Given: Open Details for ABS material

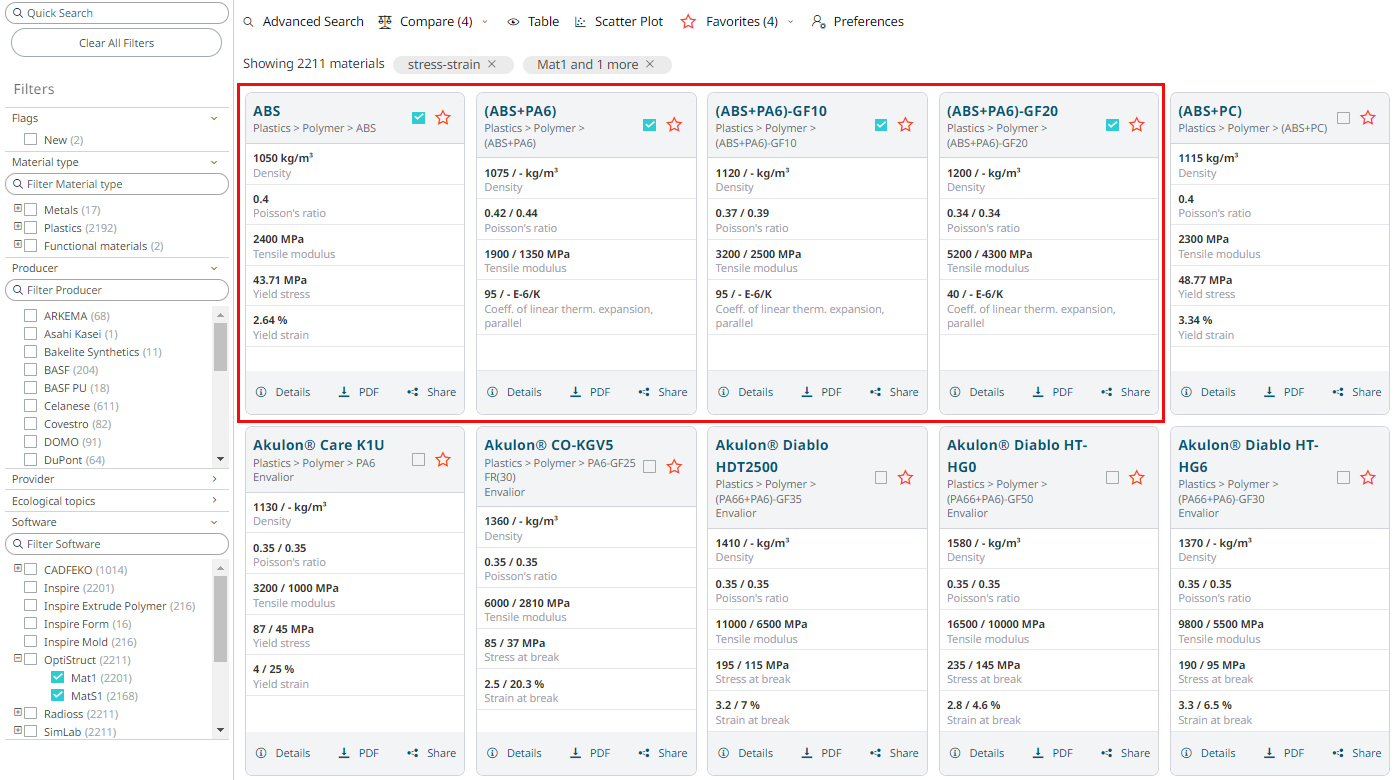Looking at the screenshot, I should pos(283,392).
